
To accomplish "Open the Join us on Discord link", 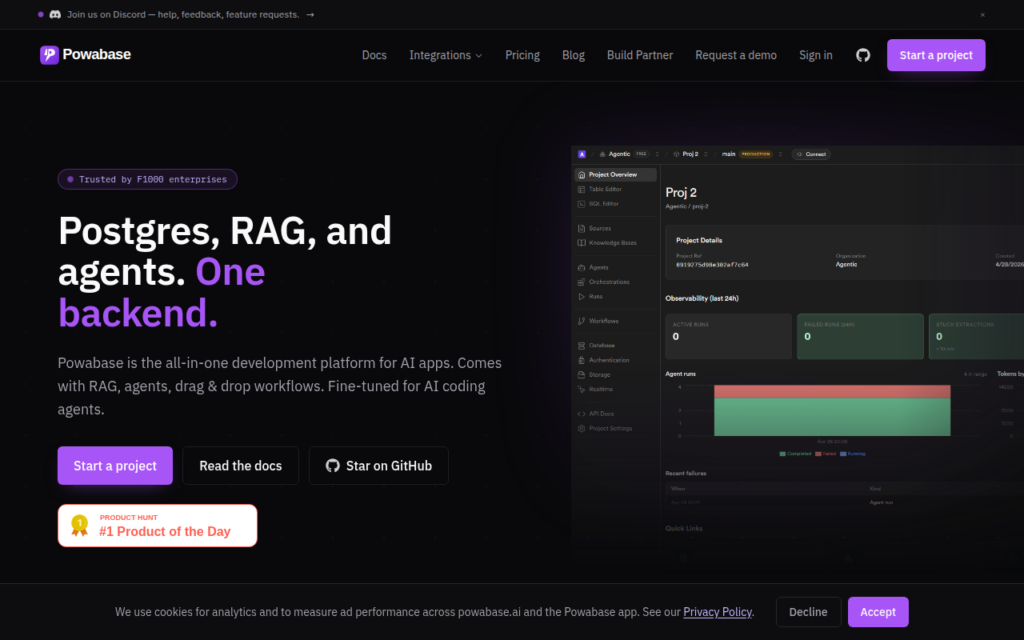I will point(184,14).
